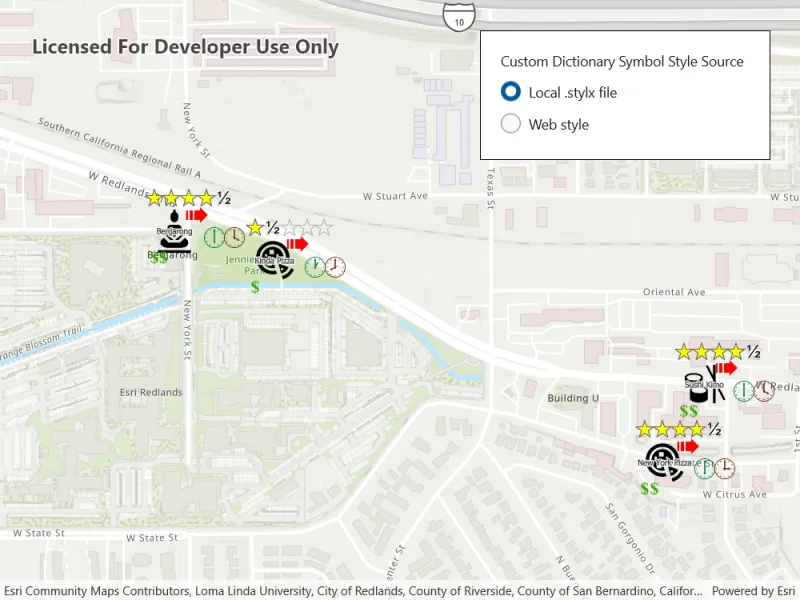Click Sushi Kimo's star rating row
Screen dimensions: 800x600
718,352
